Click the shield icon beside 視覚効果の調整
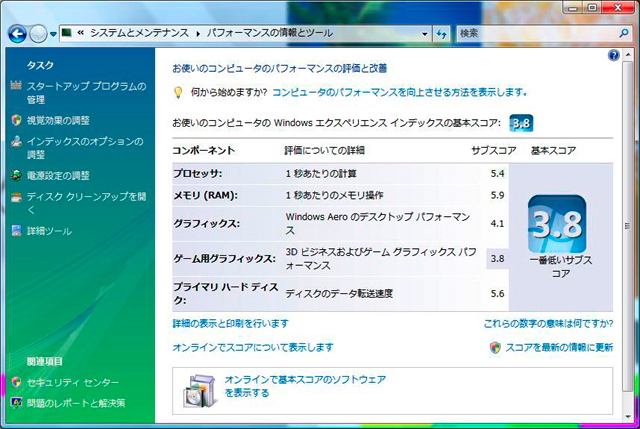This screenshot has width=640, height=429. 16,120
